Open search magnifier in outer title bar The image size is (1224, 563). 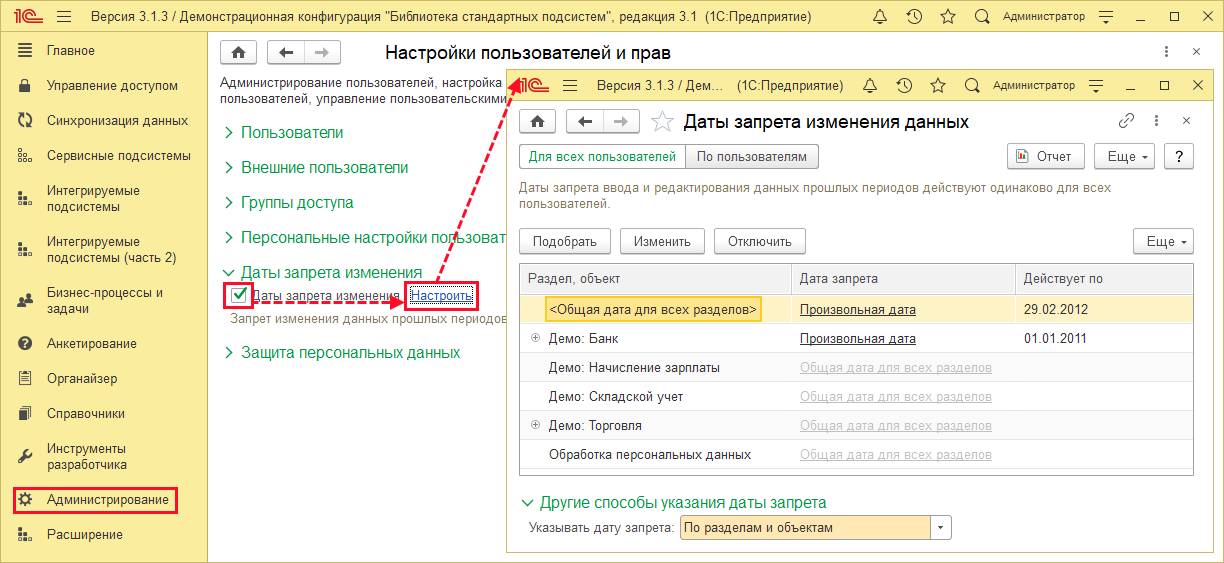(x=982, y=17)
